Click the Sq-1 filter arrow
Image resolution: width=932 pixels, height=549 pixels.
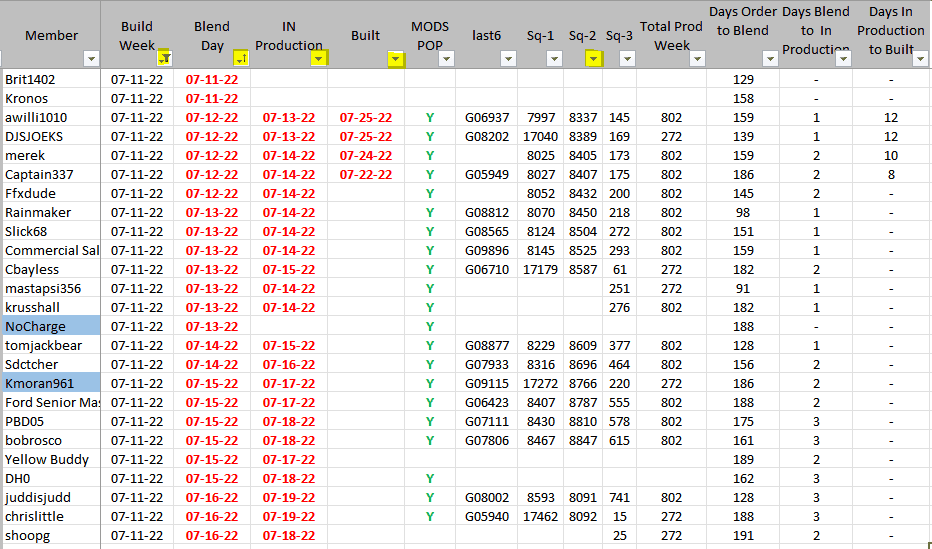pos(553,59)
